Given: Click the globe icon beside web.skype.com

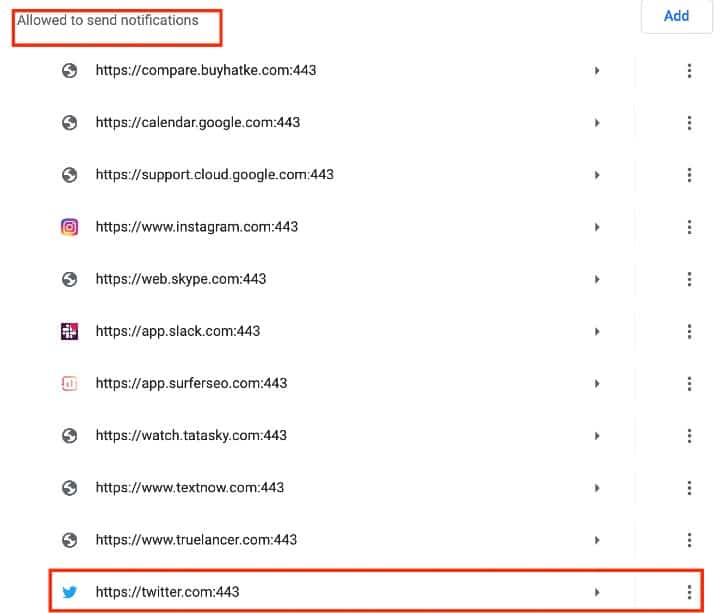Looking at the screenshot, I should [x=69, y=279].
